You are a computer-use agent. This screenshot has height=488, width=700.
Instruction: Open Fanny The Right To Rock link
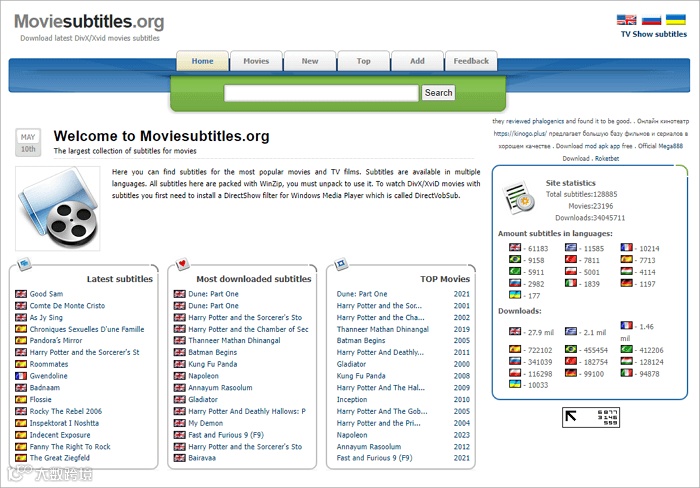tap(70, 447)
